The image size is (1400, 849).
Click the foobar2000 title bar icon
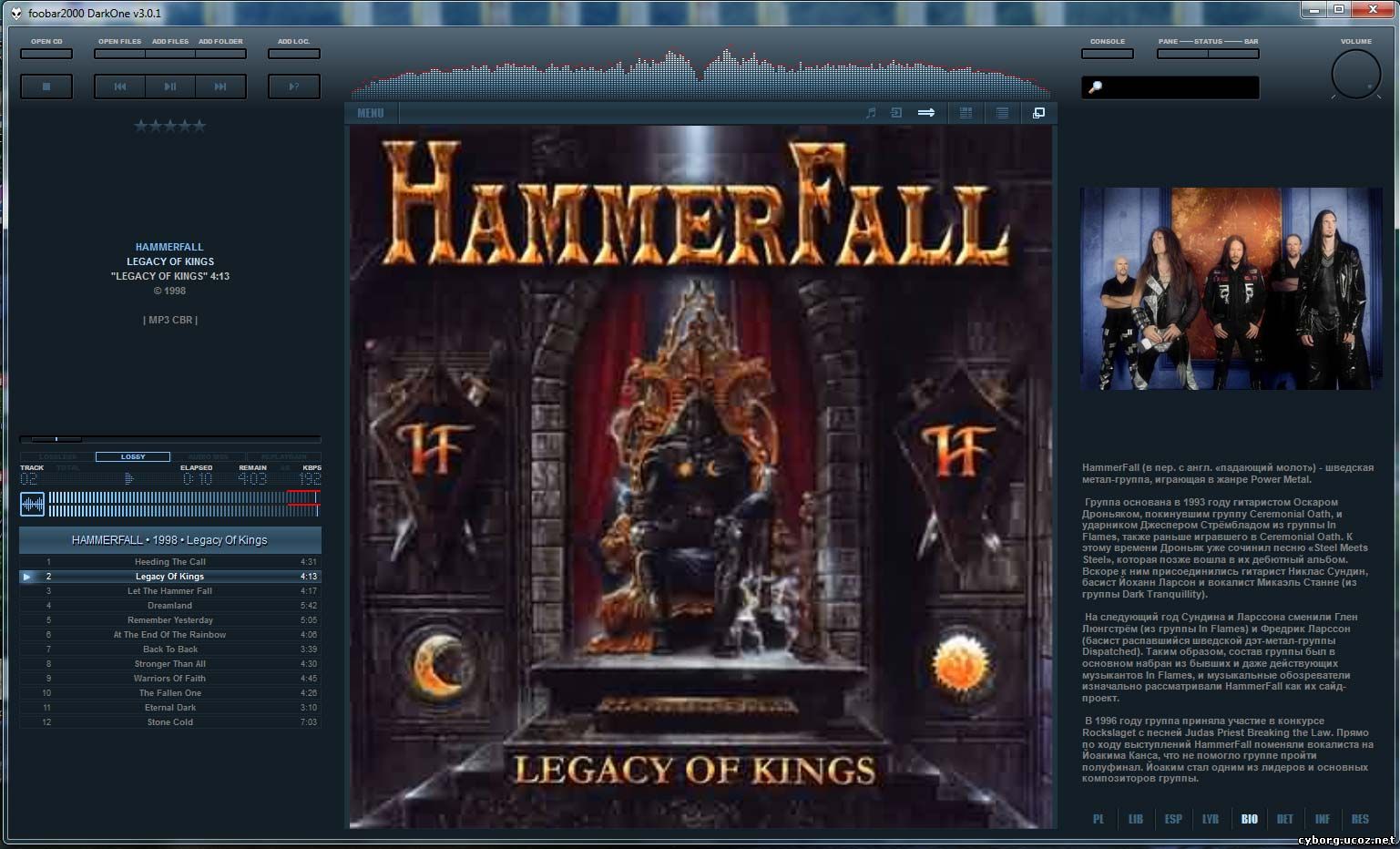pos(15,13)
